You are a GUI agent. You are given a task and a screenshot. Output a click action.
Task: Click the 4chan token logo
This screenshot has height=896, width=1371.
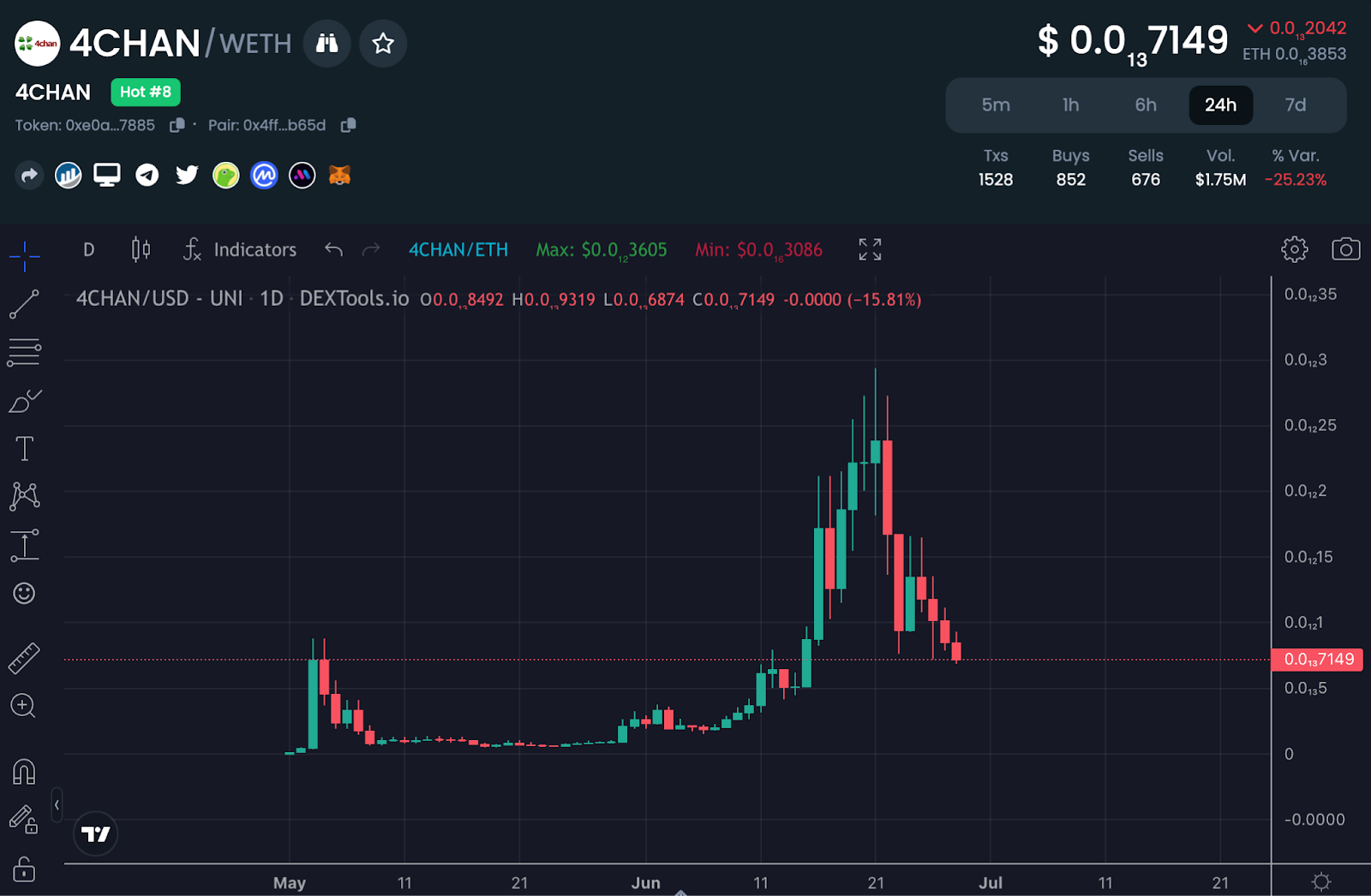pos(38,44)
